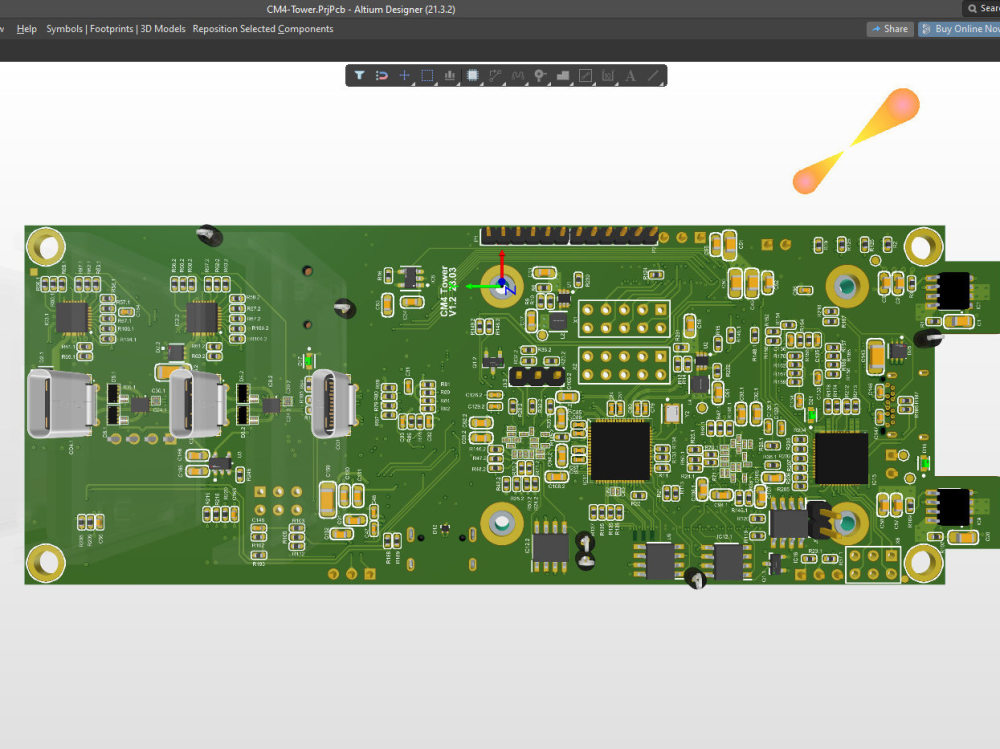
Task: Select the Place Via tool
Action: pyautogui.click(x=540, y=75)
